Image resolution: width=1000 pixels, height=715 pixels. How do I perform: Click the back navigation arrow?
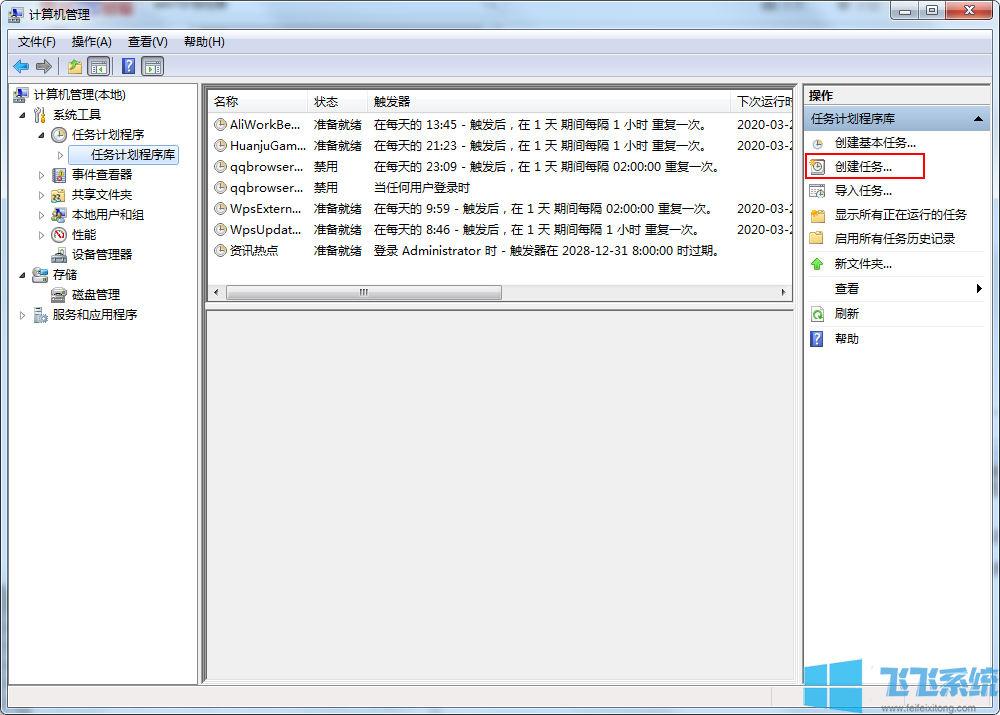tap(20, 66)
